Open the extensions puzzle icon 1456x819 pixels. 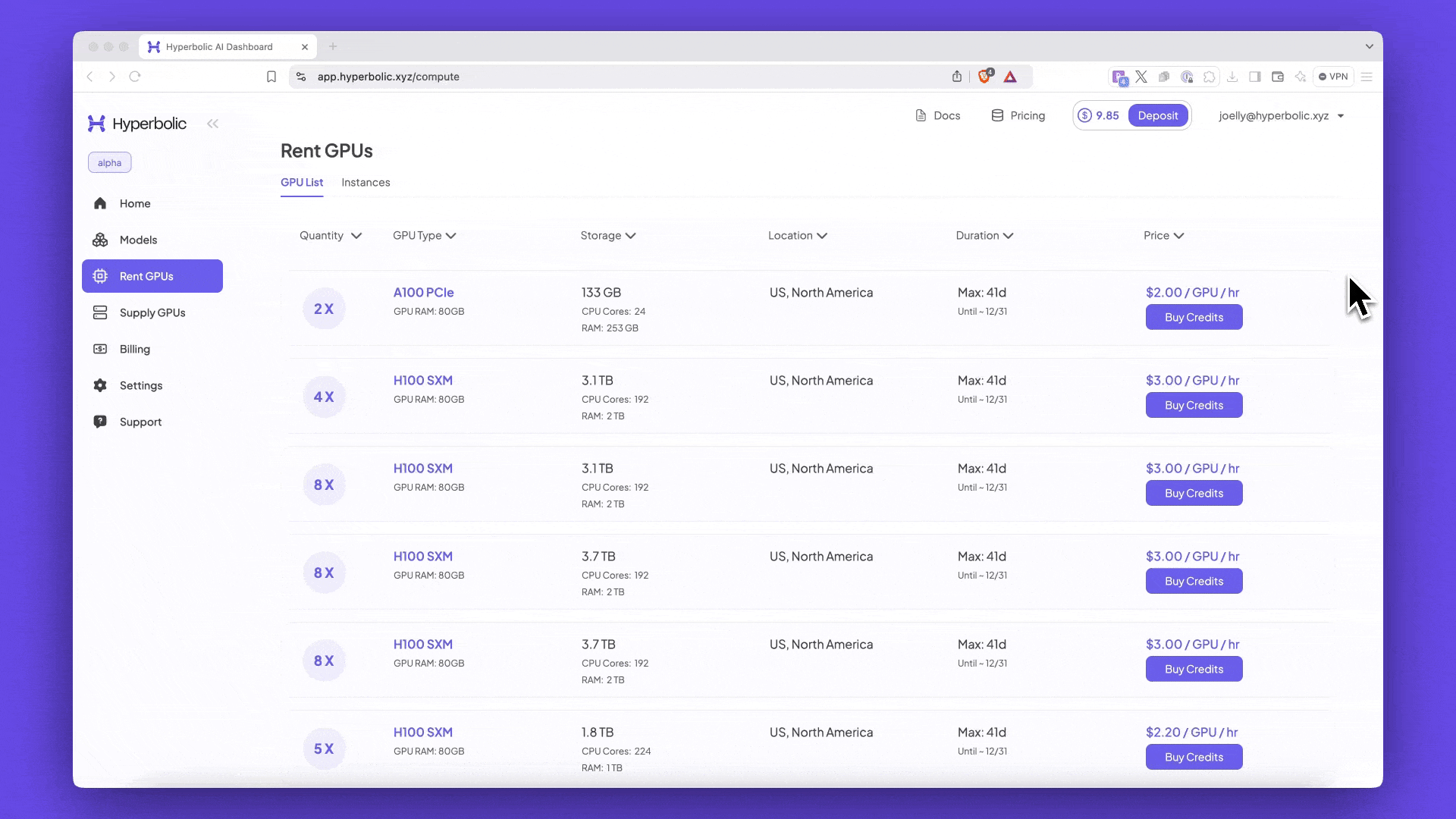click(1210, 77)
